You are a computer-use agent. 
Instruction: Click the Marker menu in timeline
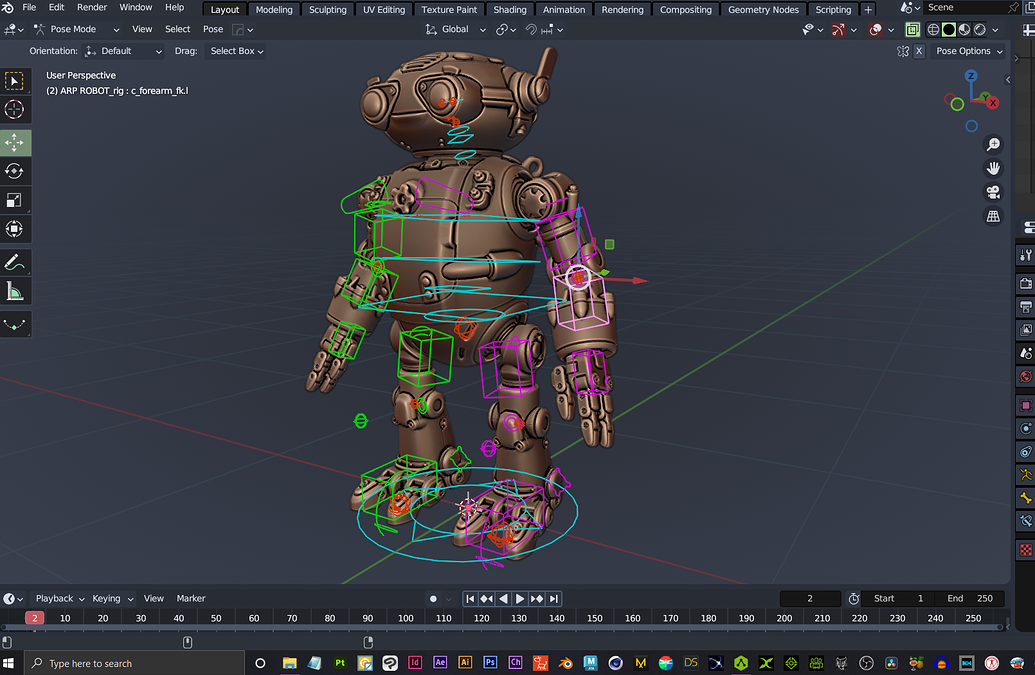point(191,598)
